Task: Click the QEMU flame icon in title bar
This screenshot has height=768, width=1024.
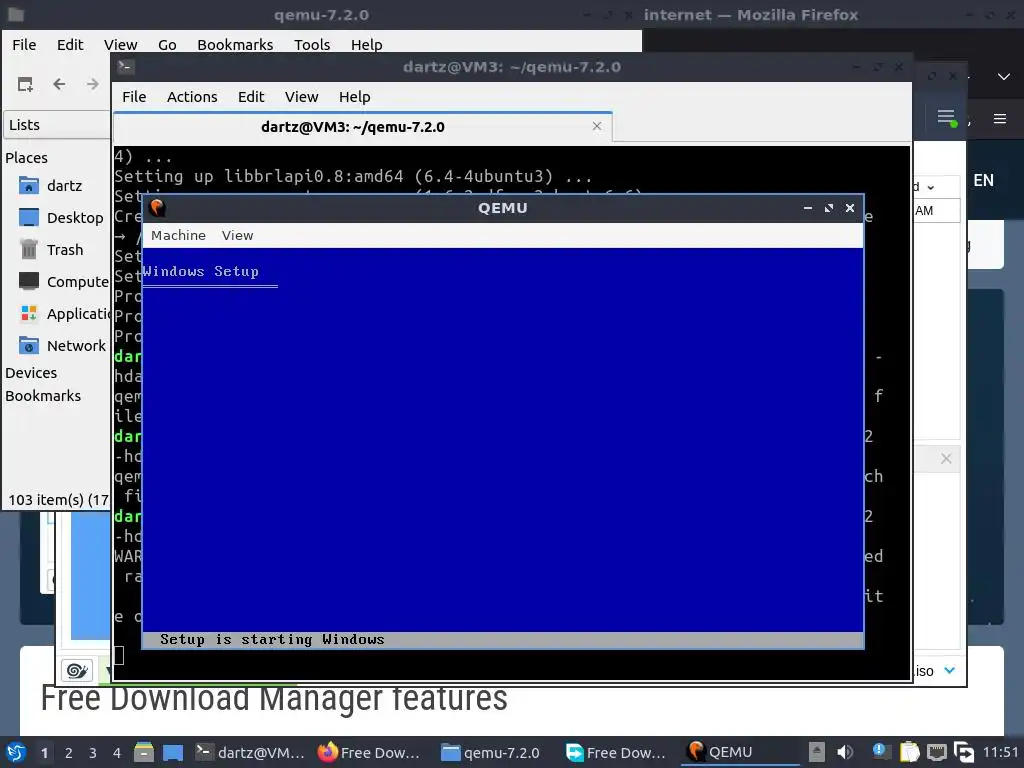Action: point(157,208)
